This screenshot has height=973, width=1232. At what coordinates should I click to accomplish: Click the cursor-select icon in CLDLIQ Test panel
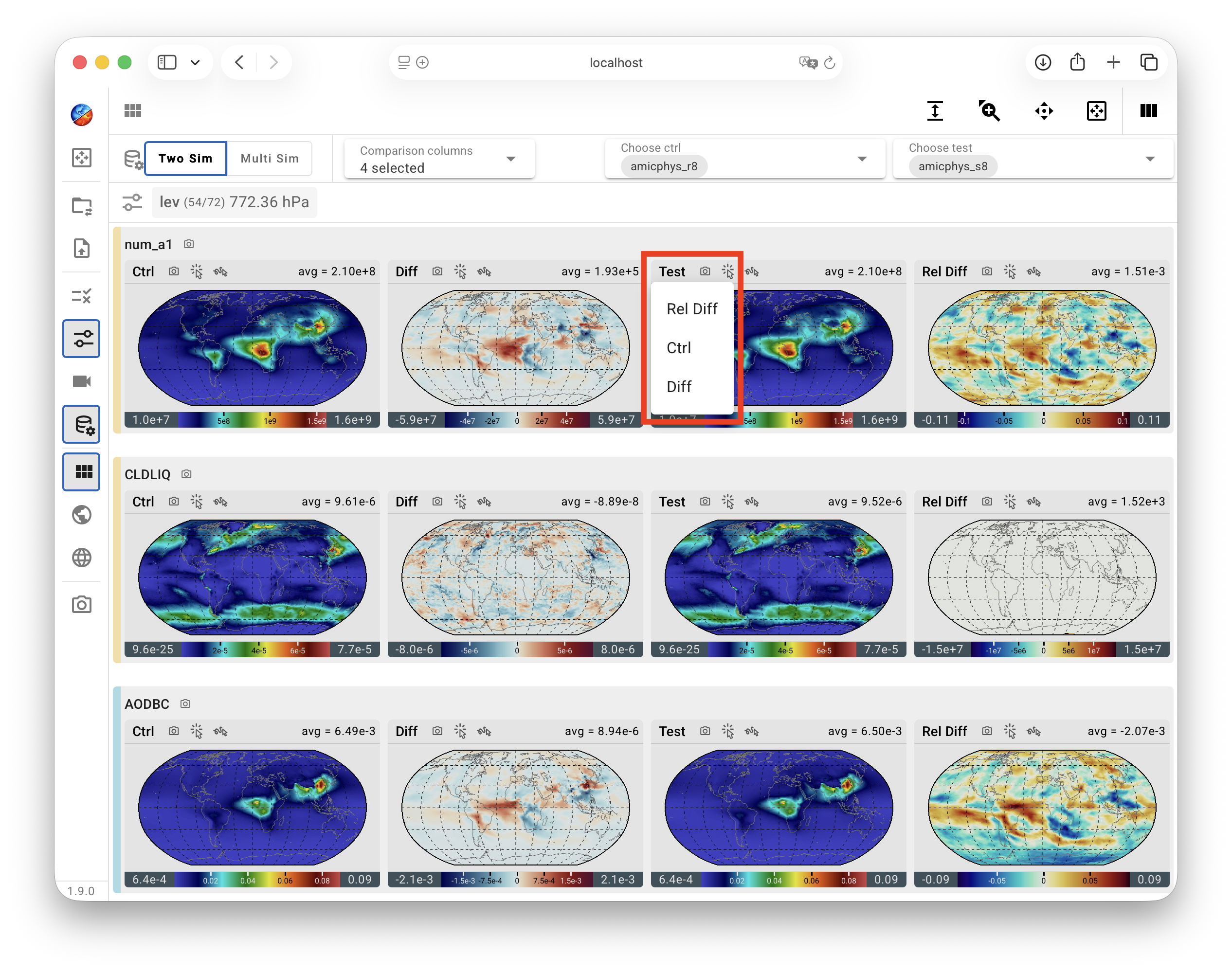pos(728,502)
